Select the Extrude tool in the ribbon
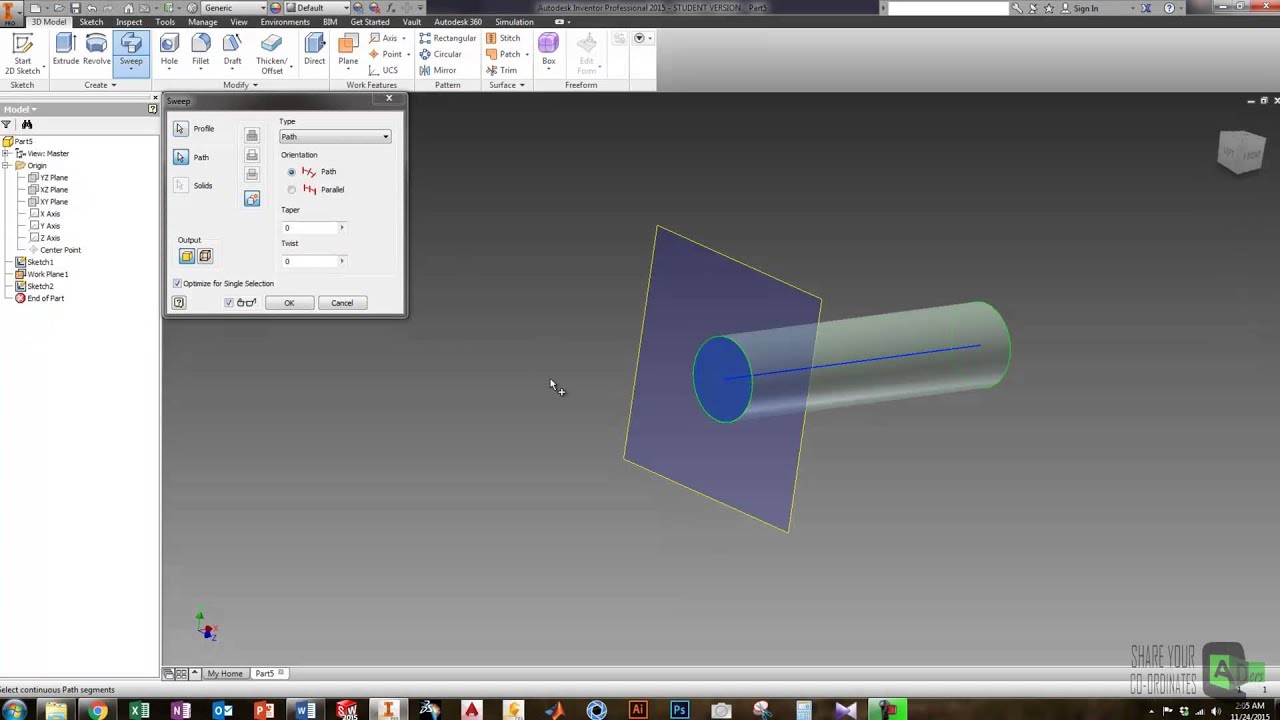The width and height of the screenshot is (1280, 720). (x=66, y=50)
